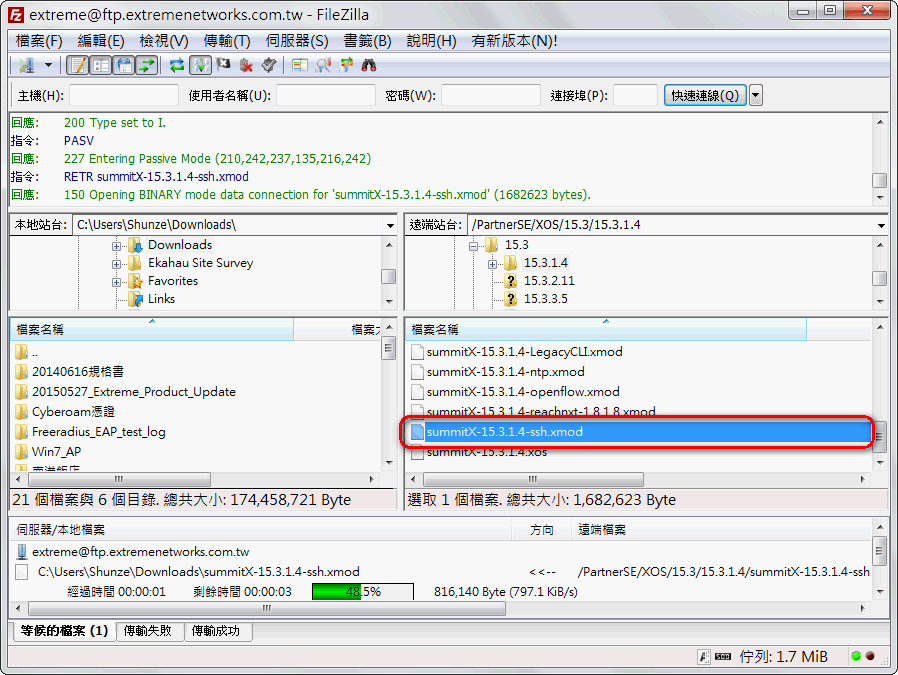
Task: Click the 快速連線(Q) button
Action: tap(705, 96)
